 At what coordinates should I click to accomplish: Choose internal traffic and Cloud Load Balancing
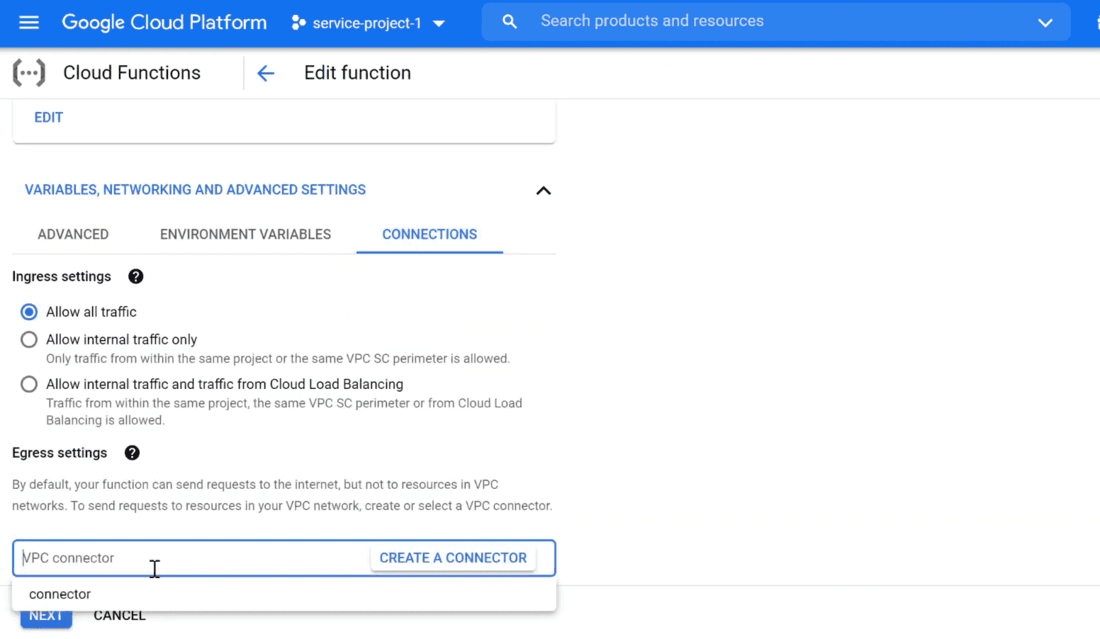pos(29,384)
